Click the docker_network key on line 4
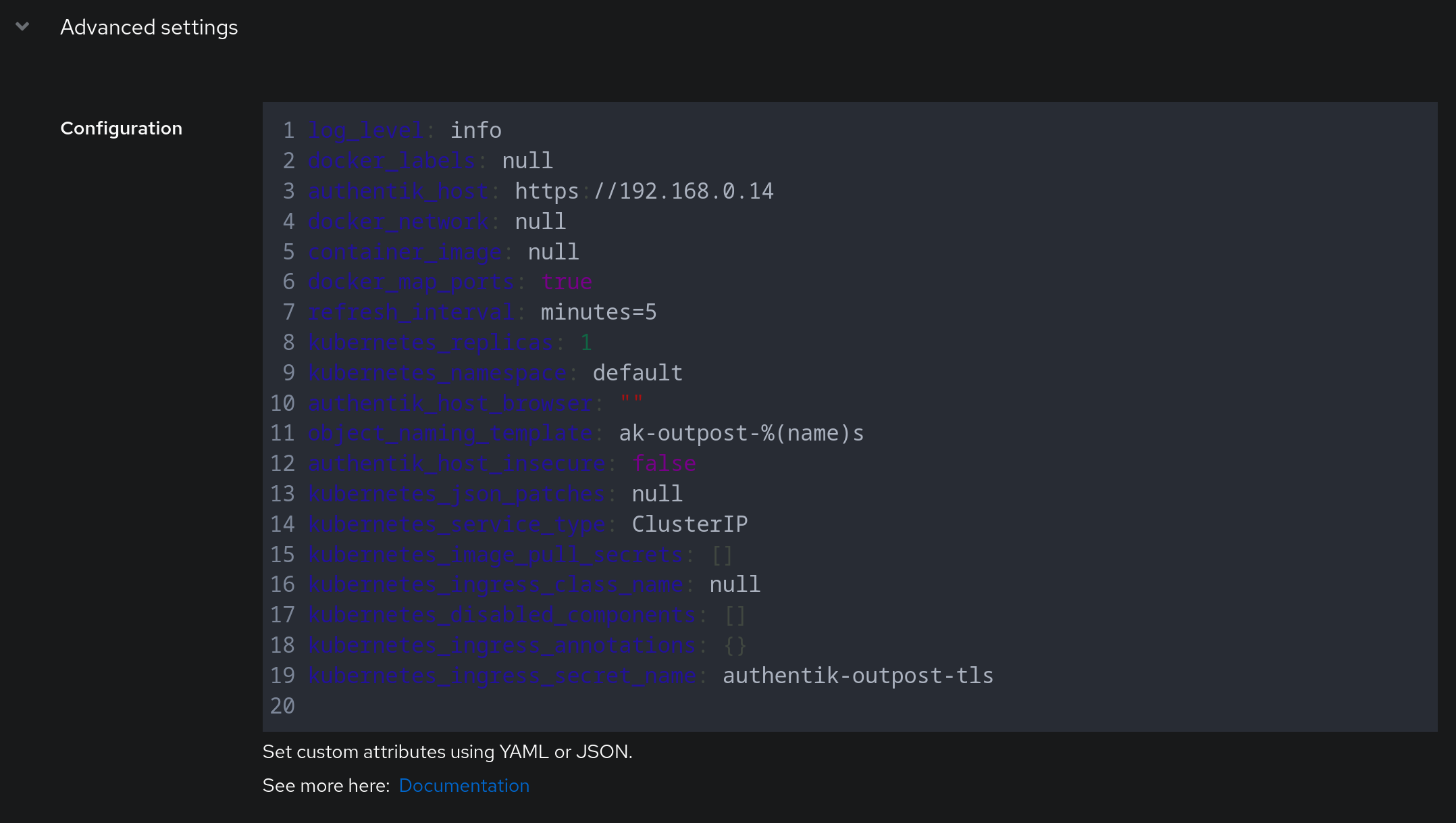The width and height of the screenshot is (1456, 823). point(398,222)
